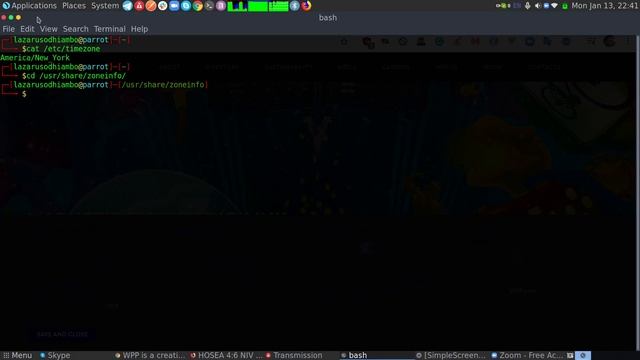Launch Skype from the top panel
The height and width of the screenshot is (360, 640).
[x=186, y=6]
